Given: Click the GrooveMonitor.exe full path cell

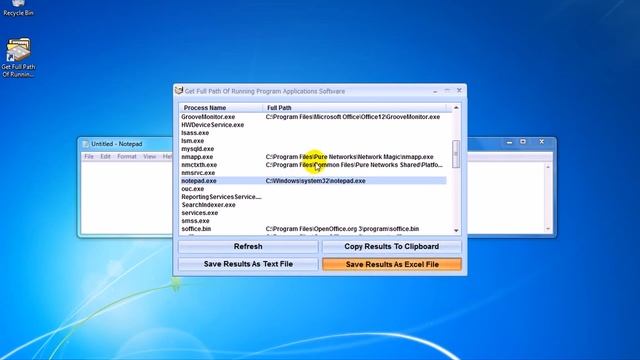Looking at the screenshot, I should [x=353, y=117].
